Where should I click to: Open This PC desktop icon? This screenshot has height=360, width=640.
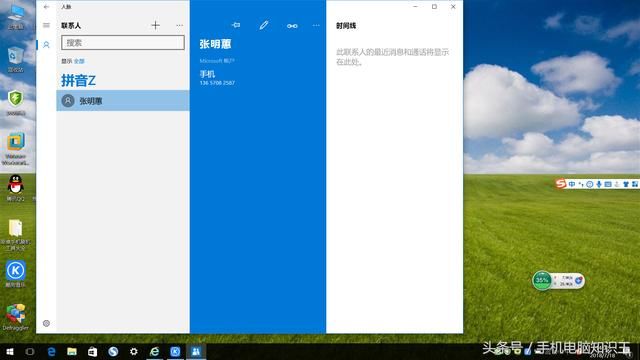16,16
